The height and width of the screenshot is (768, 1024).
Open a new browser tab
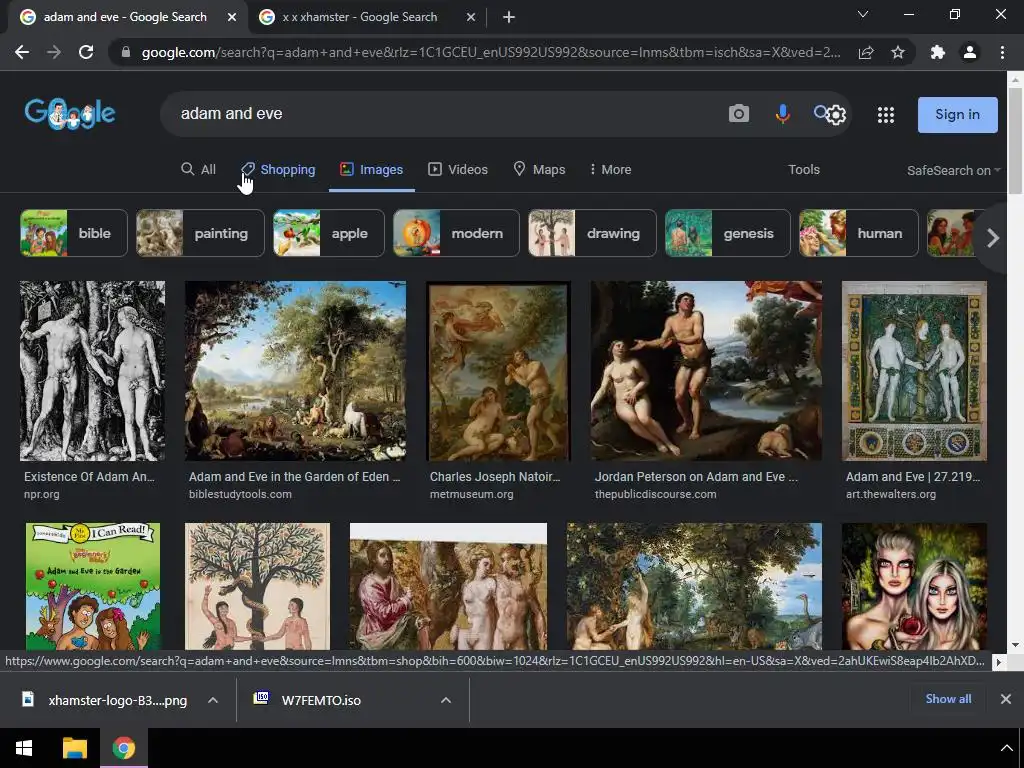coord(509,18)
